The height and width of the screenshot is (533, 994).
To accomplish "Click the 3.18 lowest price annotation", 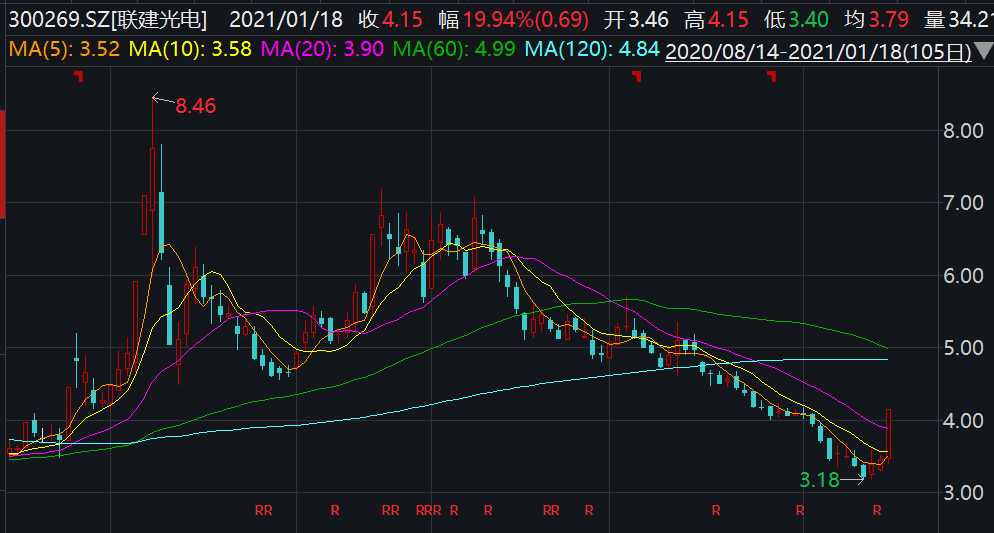I will tap(819, 480).
